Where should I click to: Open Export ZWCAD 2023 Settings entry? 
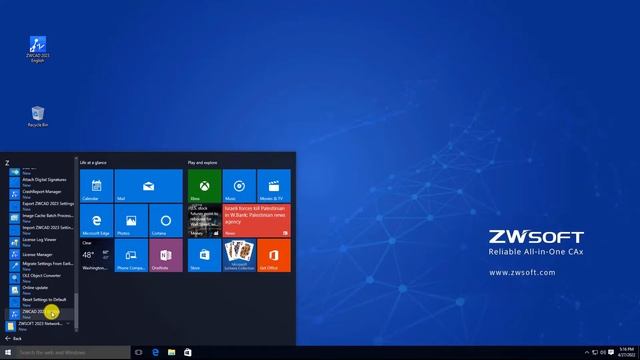pyautogui.click(x=41, y=206)
